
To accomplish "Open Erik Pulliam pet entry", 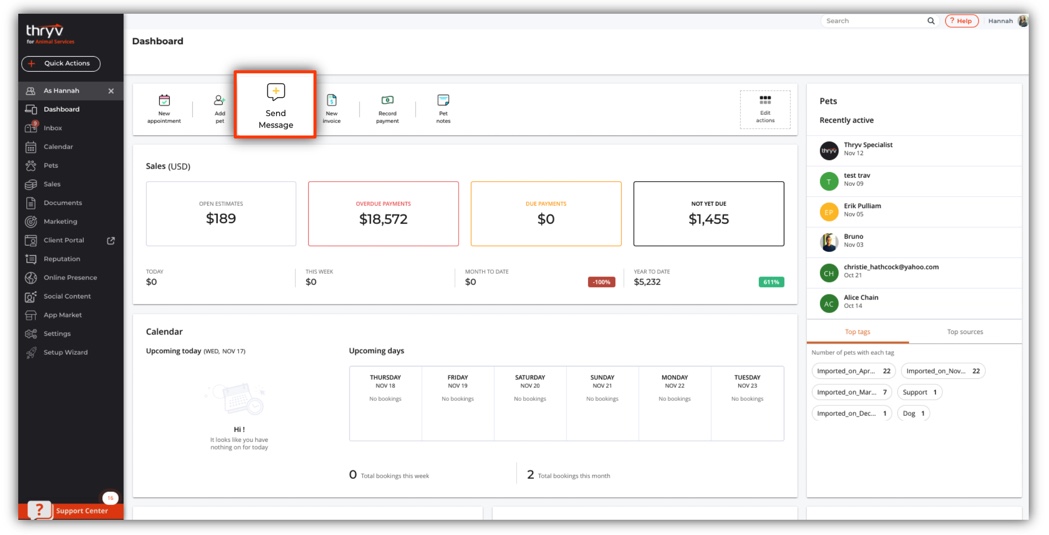I will point(914,212).
